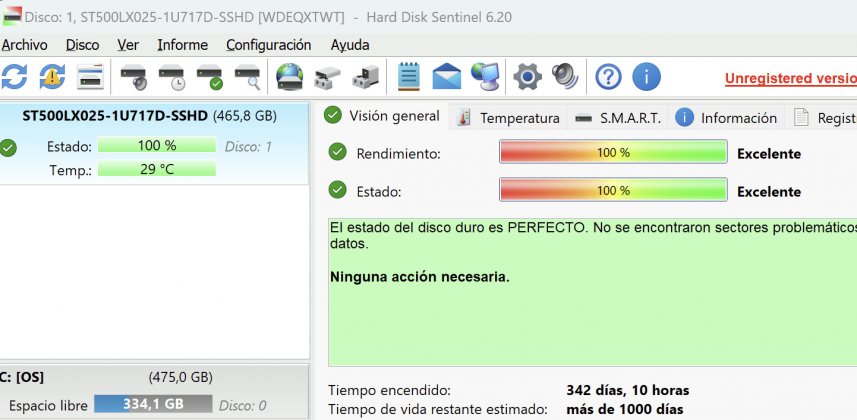Click 'Disco: 1' label in disk panel
Viewport: 857px width, 420px height.
click(248, 147)
